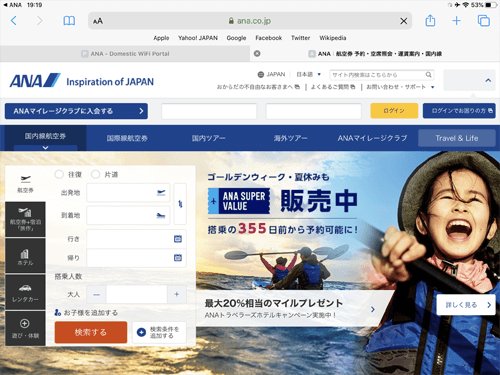Screen dimensions: 500x375
Task: Click 検索条件を追加する button
Action: pyautogui.click(x=159, y=332)
